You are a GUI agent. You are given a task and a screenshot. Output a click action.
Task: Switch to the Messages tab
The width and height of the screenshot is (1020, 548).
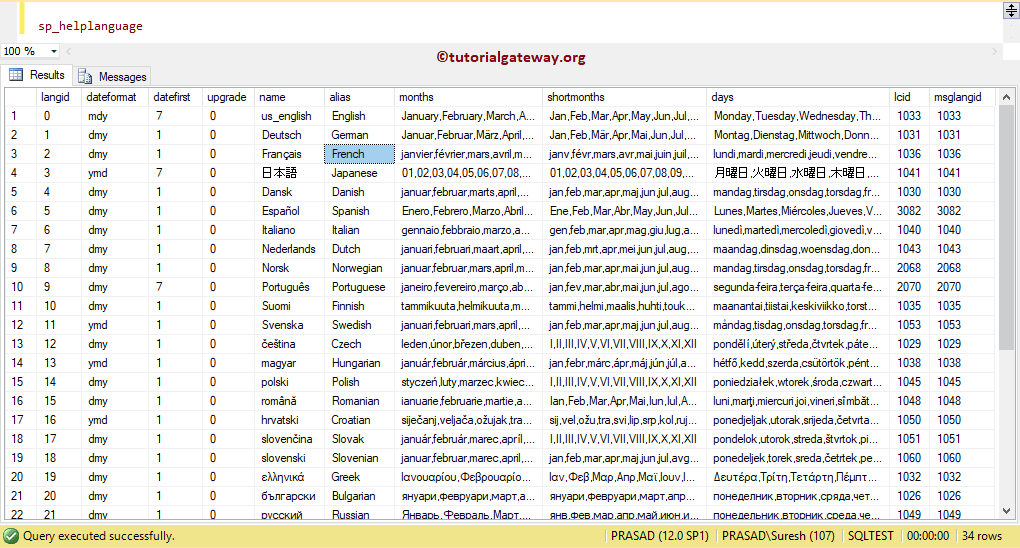pos(112,77)
